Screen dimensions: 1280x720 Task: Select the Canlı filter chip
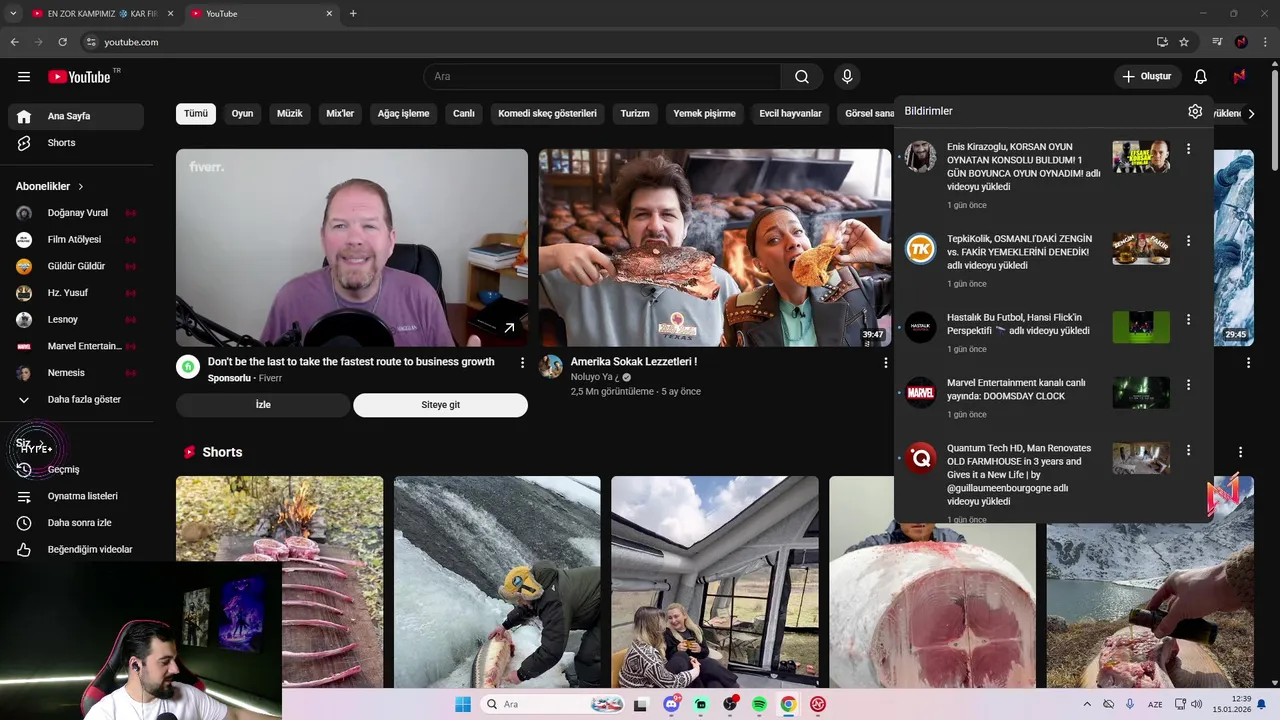coord(464,114)
